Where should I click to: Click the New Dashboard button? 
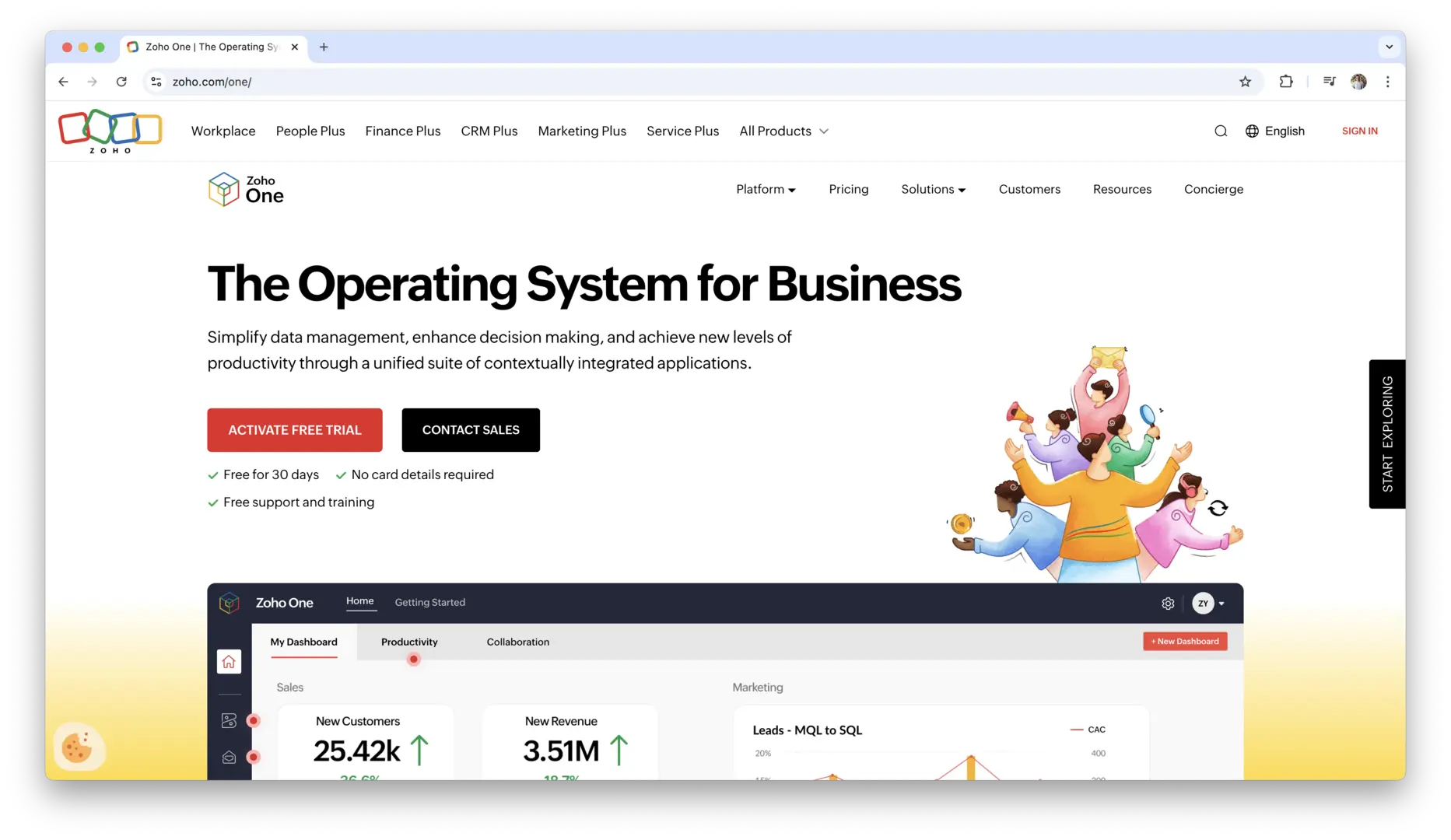click(1185, 642)
